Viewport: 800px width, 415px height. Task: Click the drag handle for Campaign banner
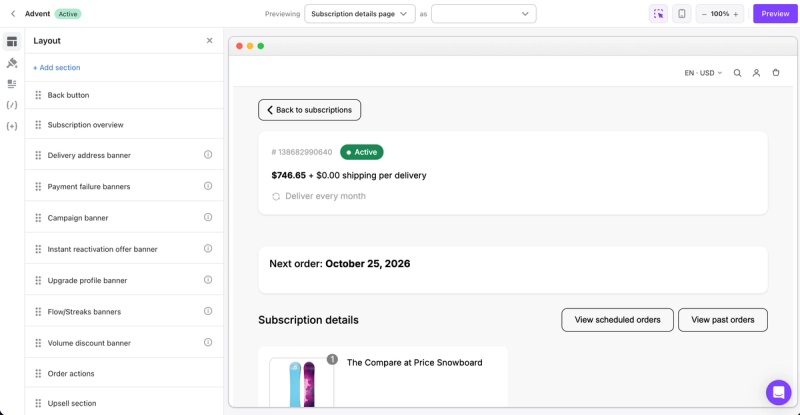(38, 218)
